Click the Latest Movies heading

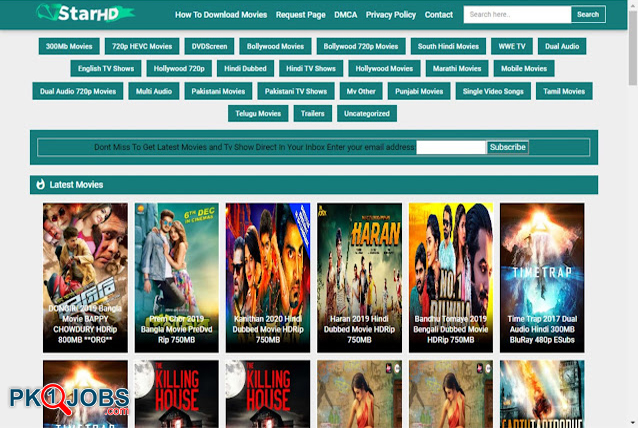(x=76, y=185)
